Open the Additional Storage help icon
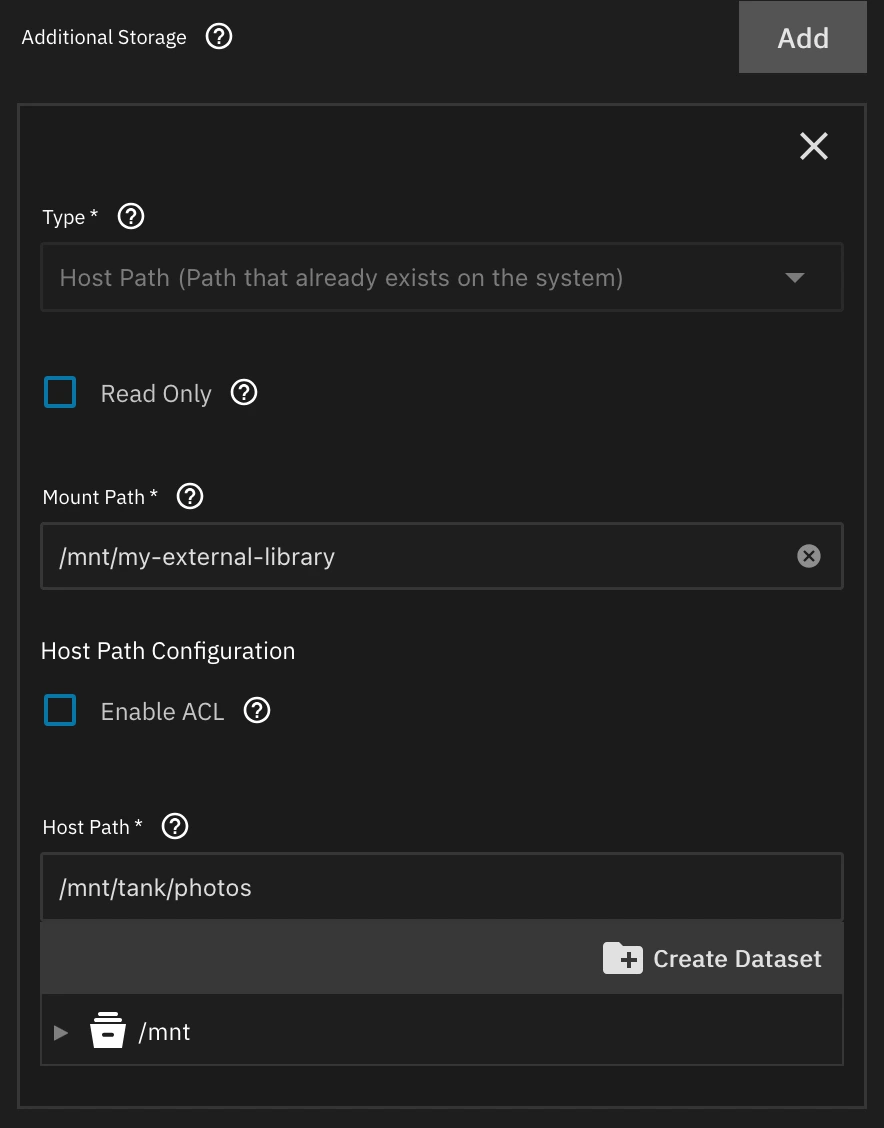Viewport: 884px width, 1128px height. 218,36
